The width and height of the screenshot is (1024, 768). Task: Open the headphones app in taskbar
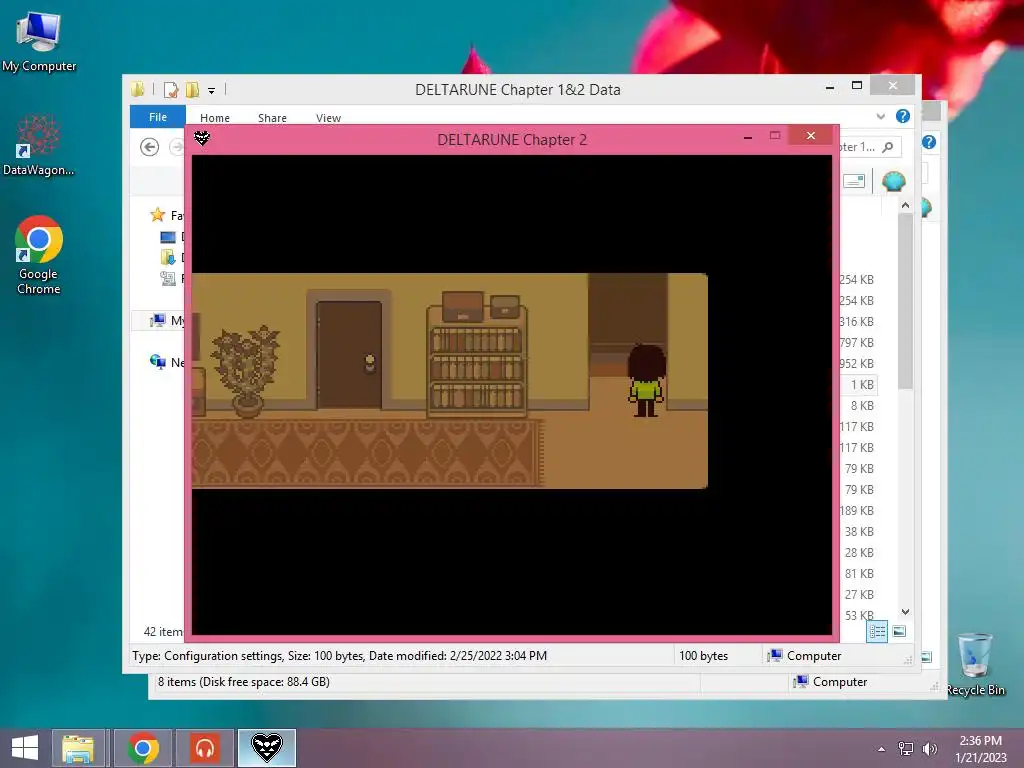[x=205, y=748]
